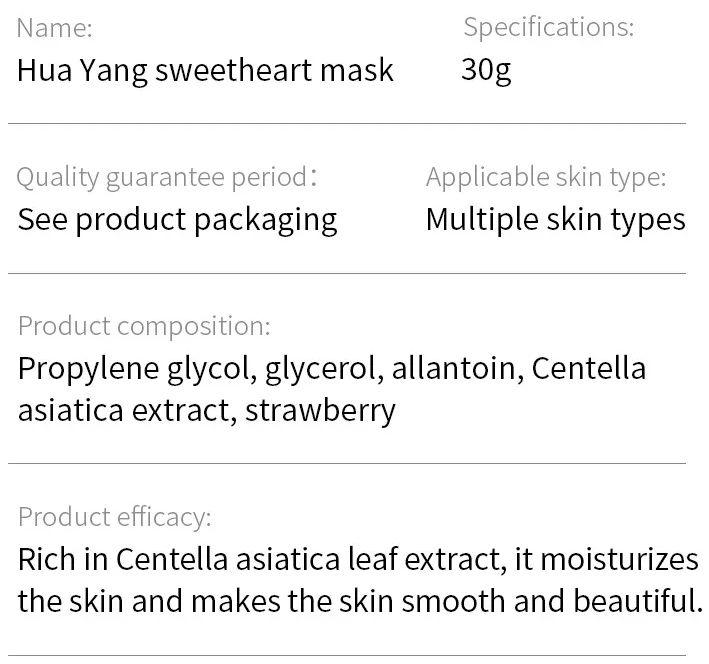
Task: Click the "Applicable skin type:" label
Action: pyautogui.click(x=545, y=178)
